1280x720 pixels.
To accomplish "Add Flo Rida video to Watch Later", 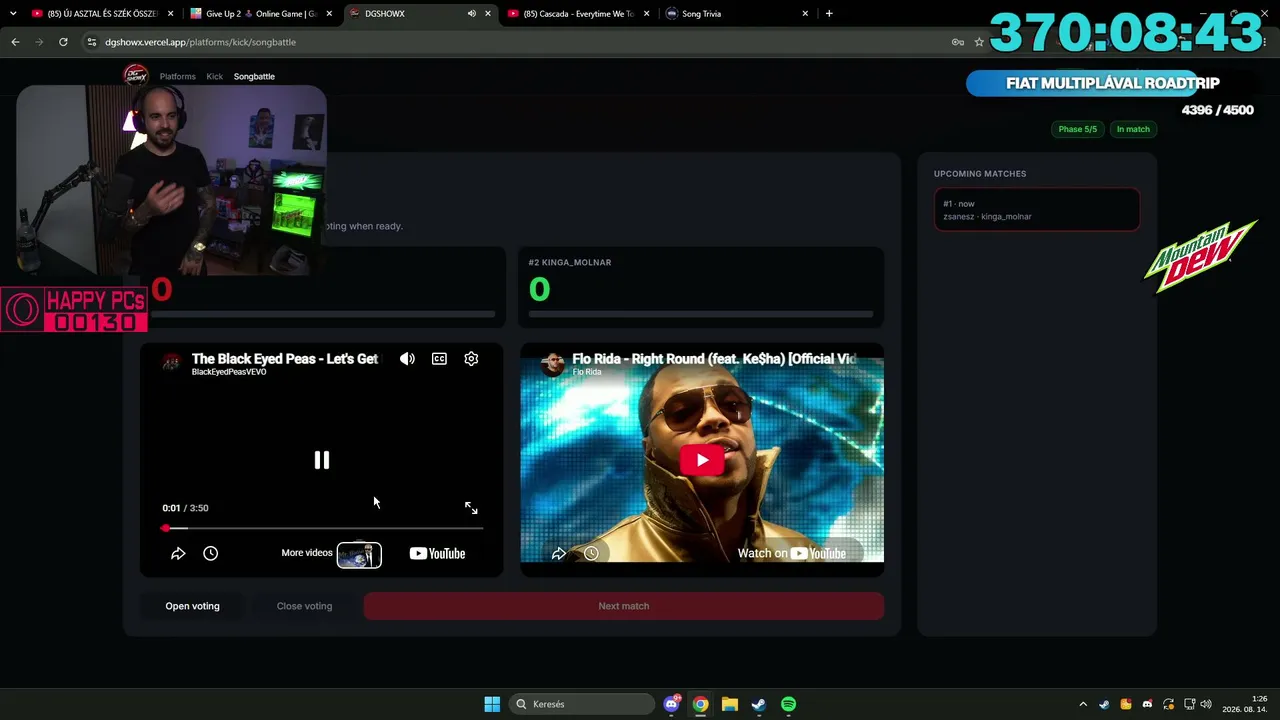I will [x=591, y=553].
